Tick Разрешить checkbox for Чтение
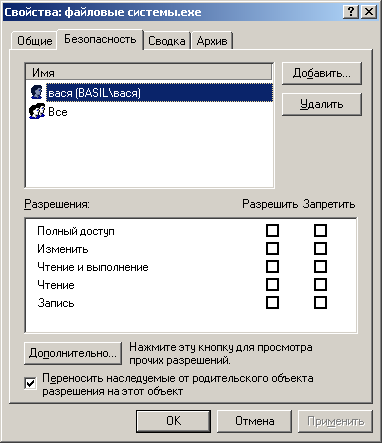Screen dimensions: 382x443 click(x=272, y=285)
